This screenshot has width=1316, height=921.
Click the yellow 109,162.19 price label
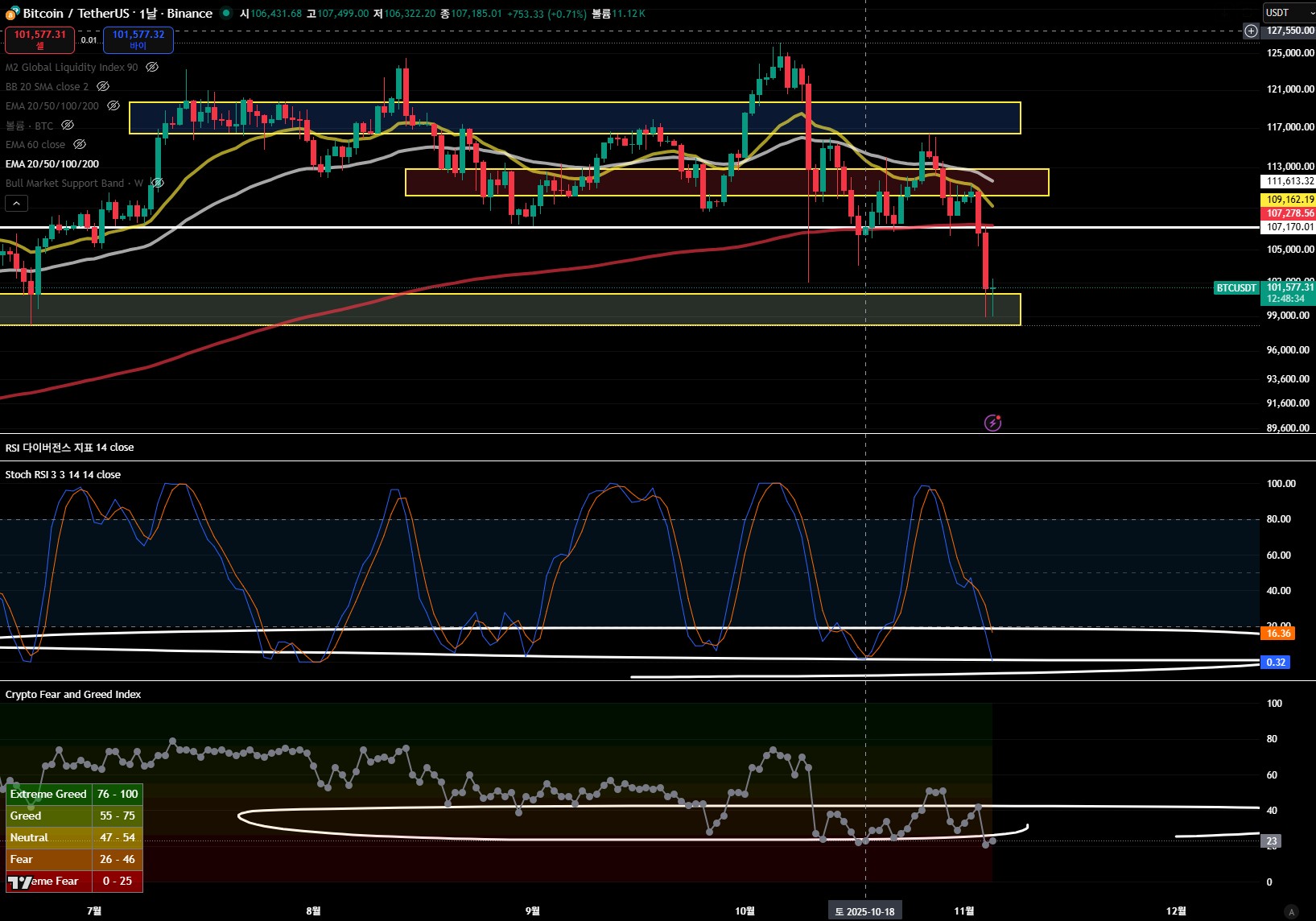(x=1289, y=200)
